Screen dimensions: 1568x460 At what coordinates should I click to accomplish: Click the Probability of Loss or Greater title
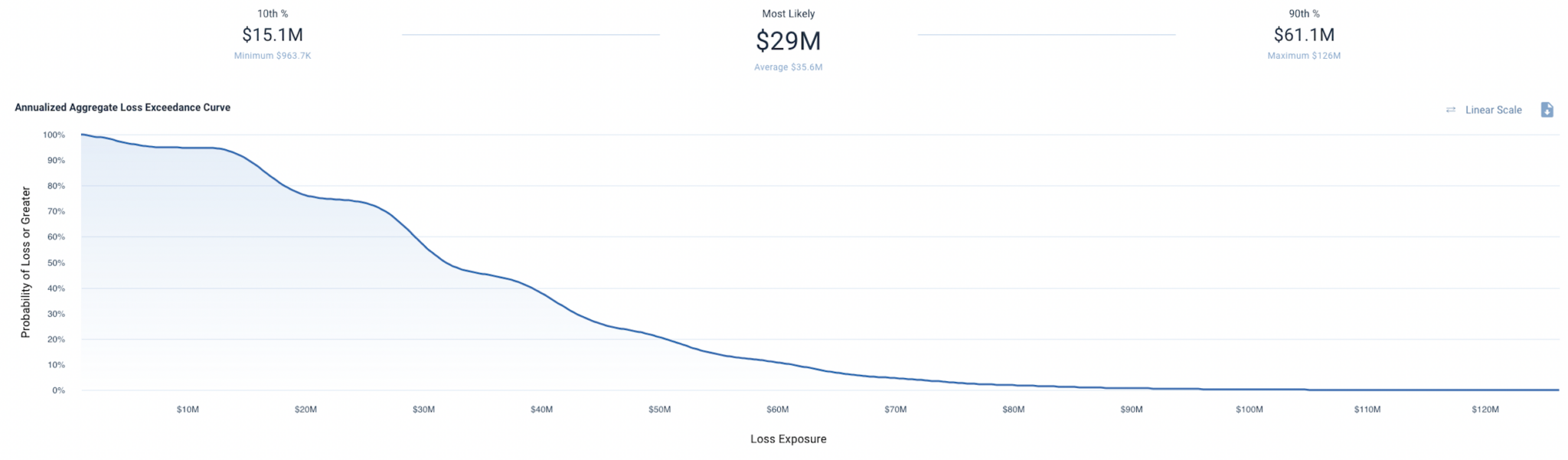pyautogui.click(x=26, y=262)
